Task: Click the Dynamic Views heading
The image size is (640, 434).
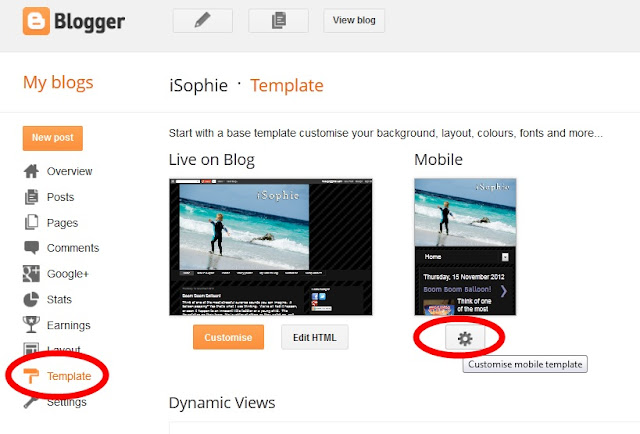Action: click(222, 403)
